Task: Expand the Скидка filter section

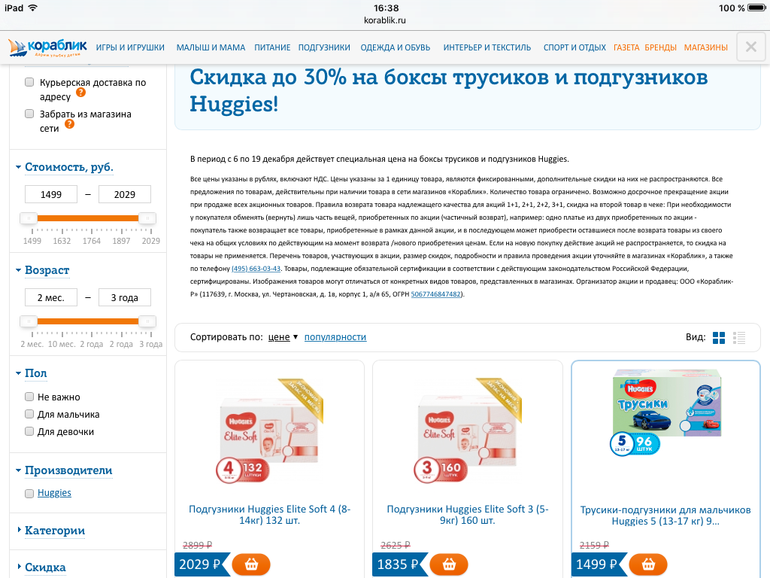Action: pos(45,567)
